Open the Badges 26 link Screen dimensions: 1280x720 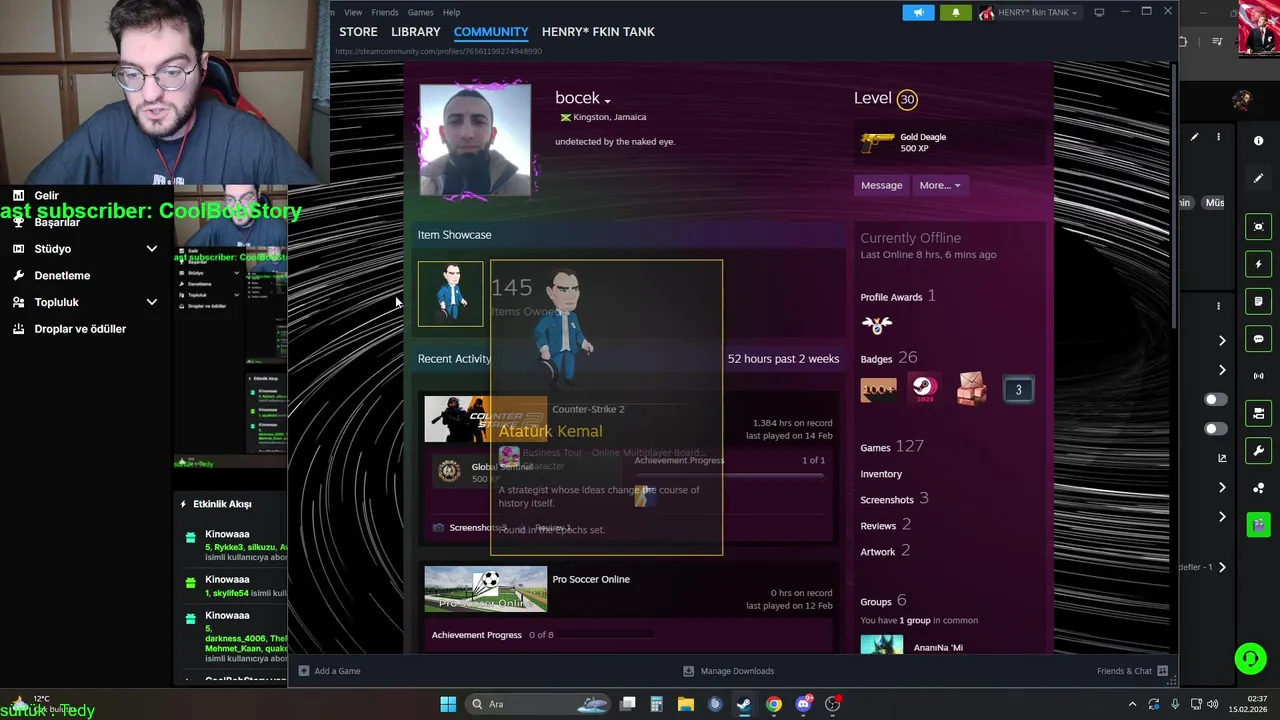tap(889, 358)
